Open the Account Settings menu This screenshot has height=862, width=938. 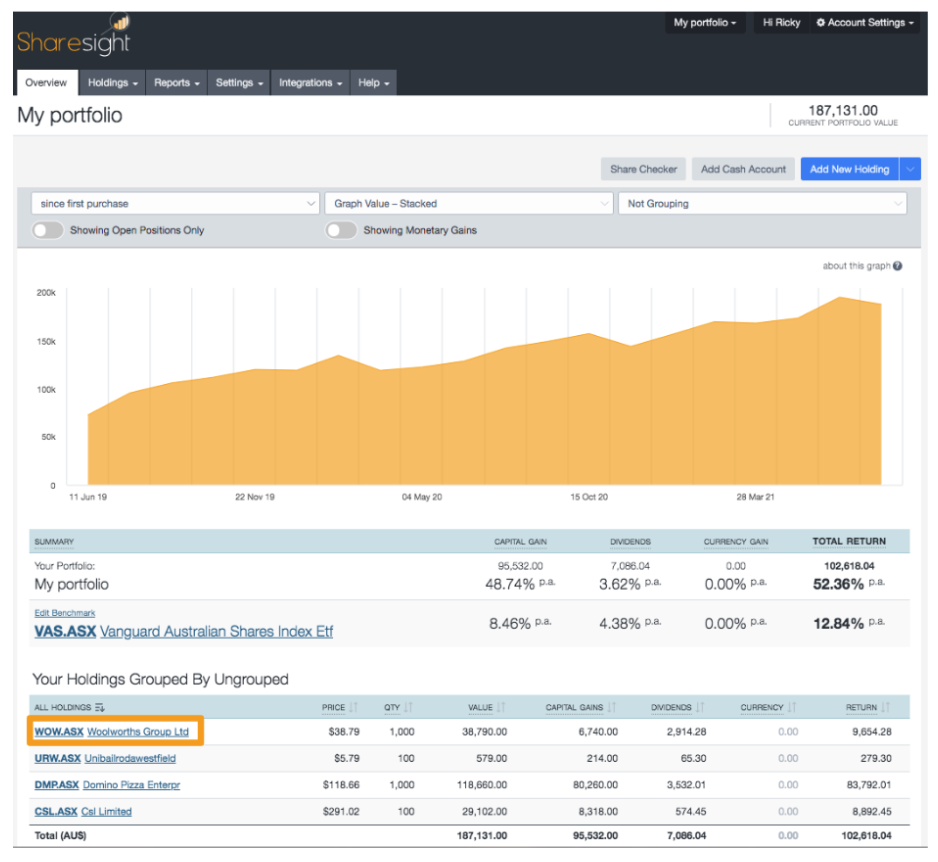tap(865, 23)
